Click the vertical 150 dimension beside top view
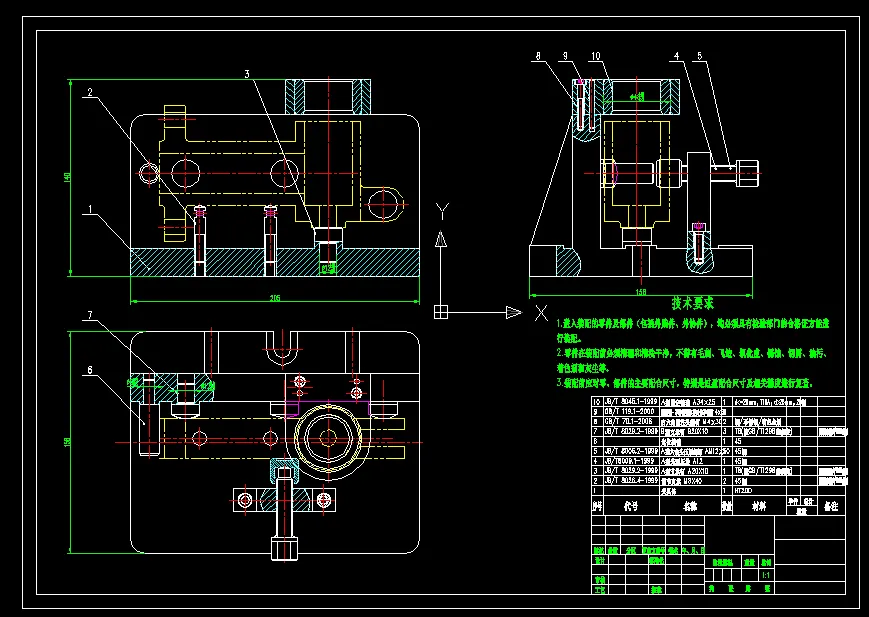The height and width of the screenshot is (617, 869). 67,442
